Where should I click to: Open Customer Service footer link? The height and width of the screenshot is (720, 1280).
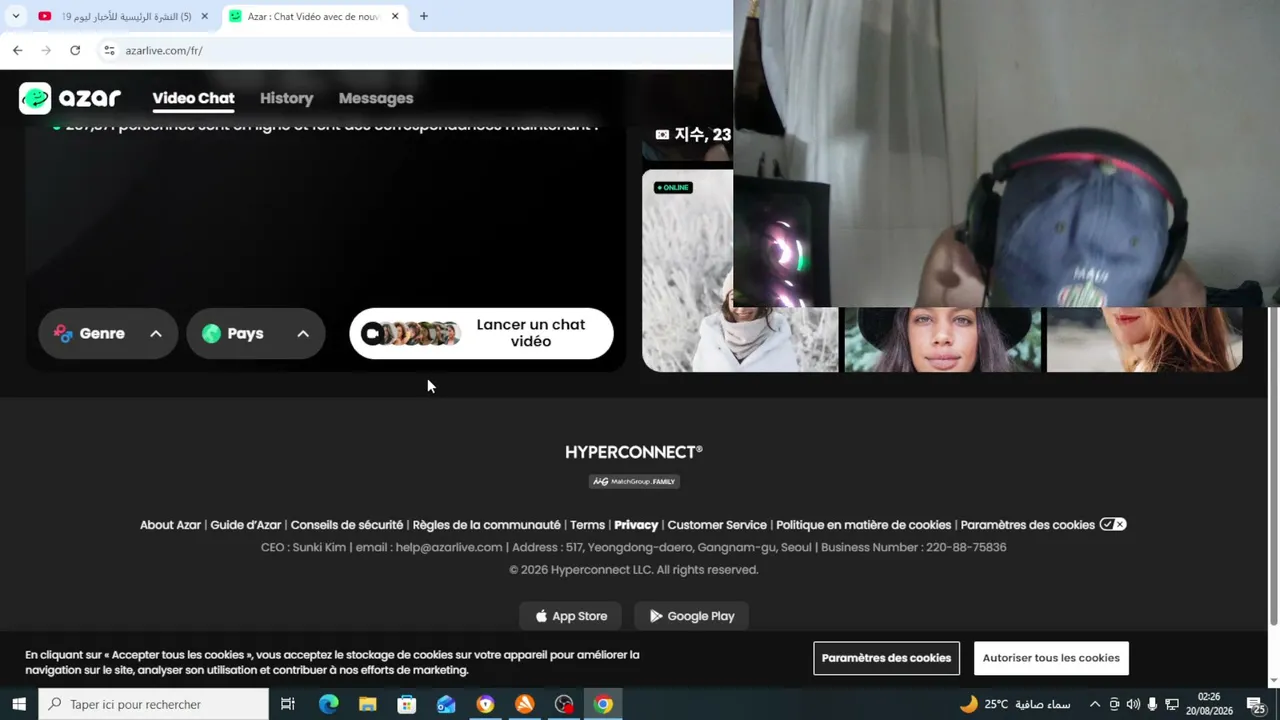717,525
